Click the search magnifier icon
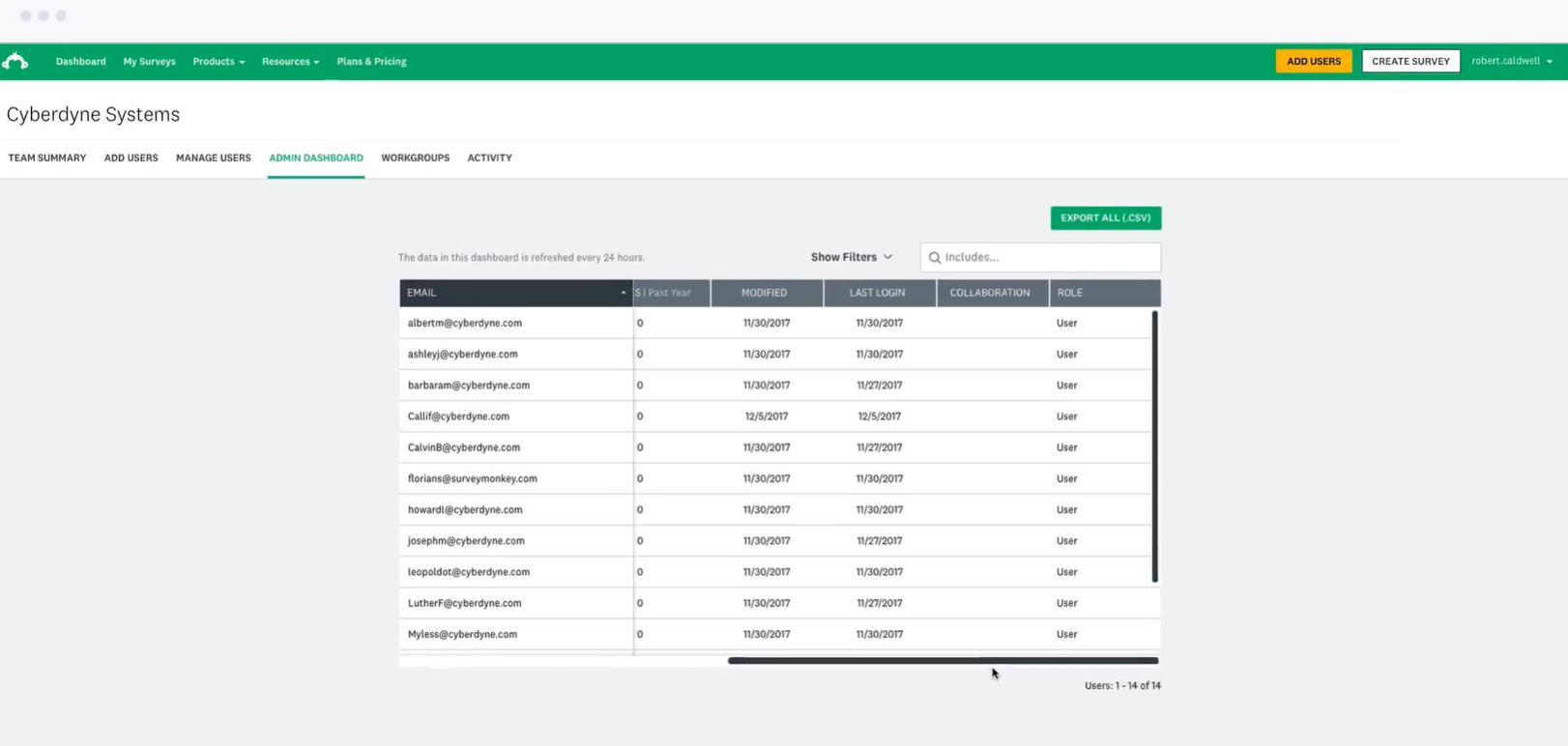The height and width of the screenshot is (746, 1568). pyautogui.click(x=935, y=258)
